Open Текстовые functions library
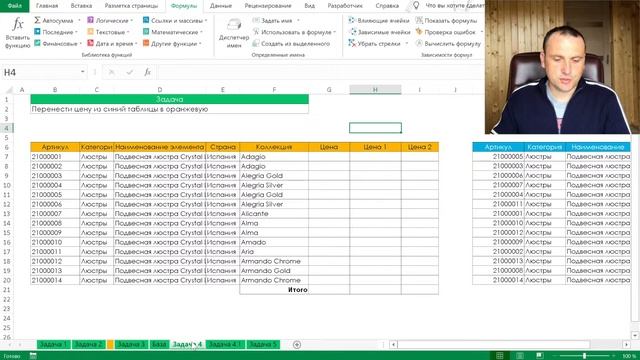Screen dimensions: 640x360 click(x=109, y=32)
